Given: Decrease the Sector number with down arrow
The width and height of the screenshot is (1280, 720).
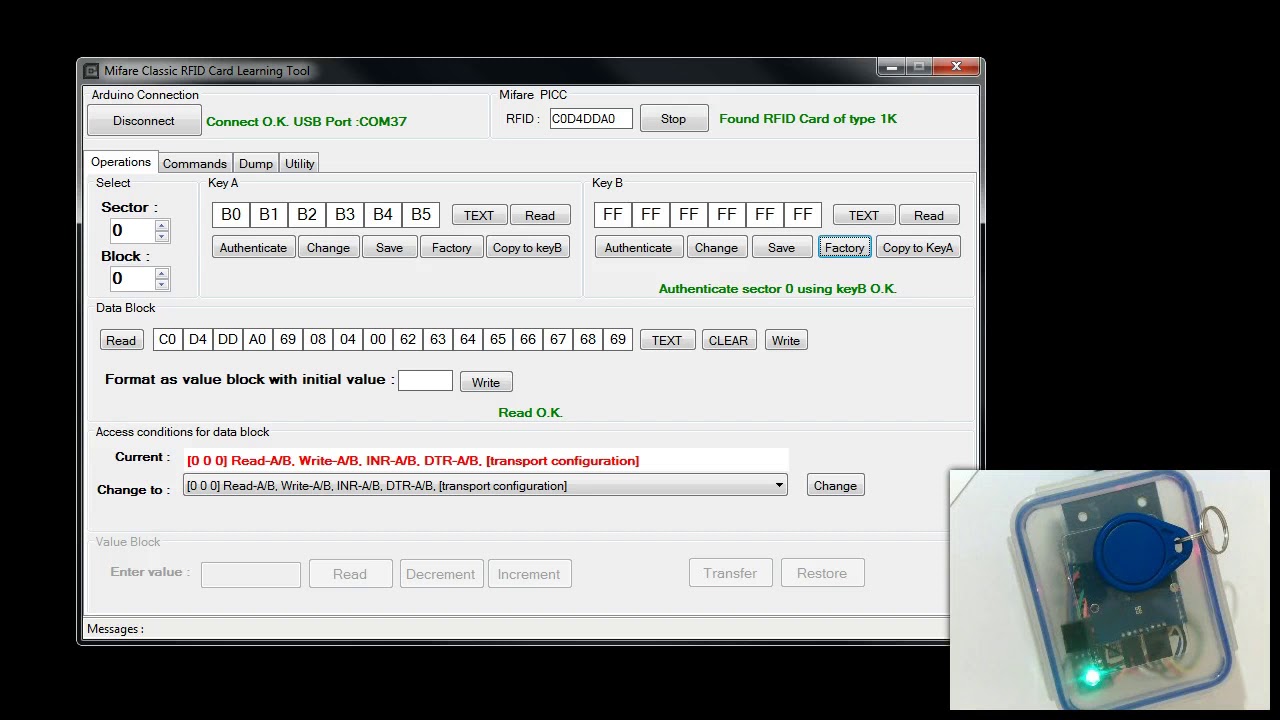Looking at the screenshot, I should pos(162,237).
